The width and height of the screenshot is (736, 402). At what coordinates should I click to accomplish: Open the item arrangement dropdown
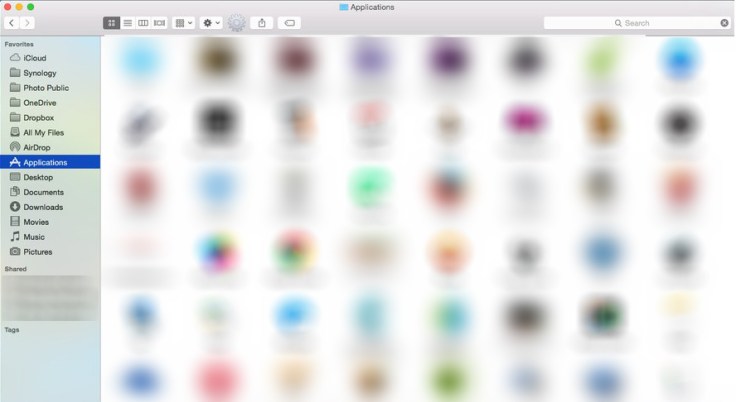[x=184, y=23]
